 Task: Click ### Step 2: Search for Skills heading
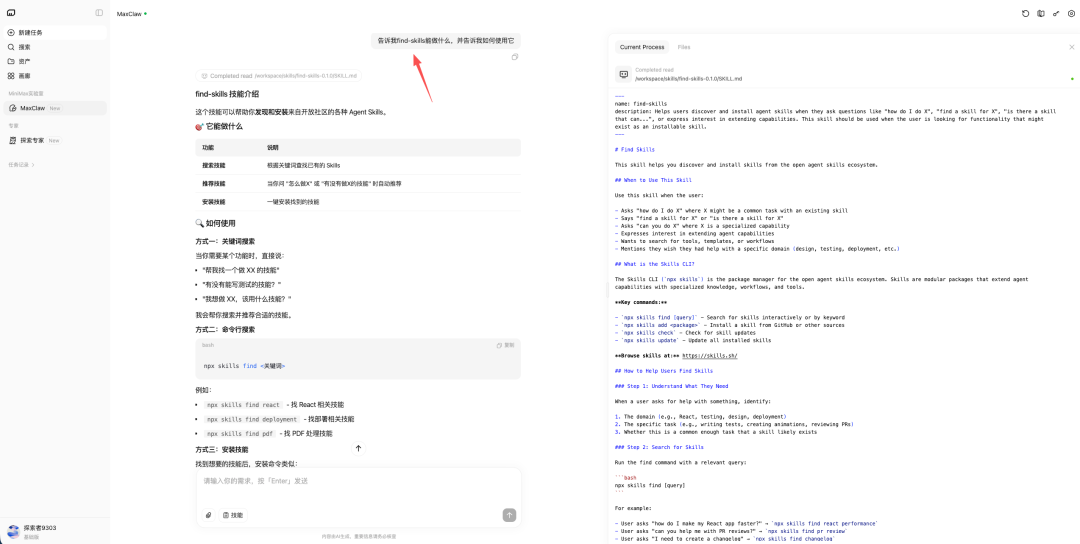[x=658, y=447]
